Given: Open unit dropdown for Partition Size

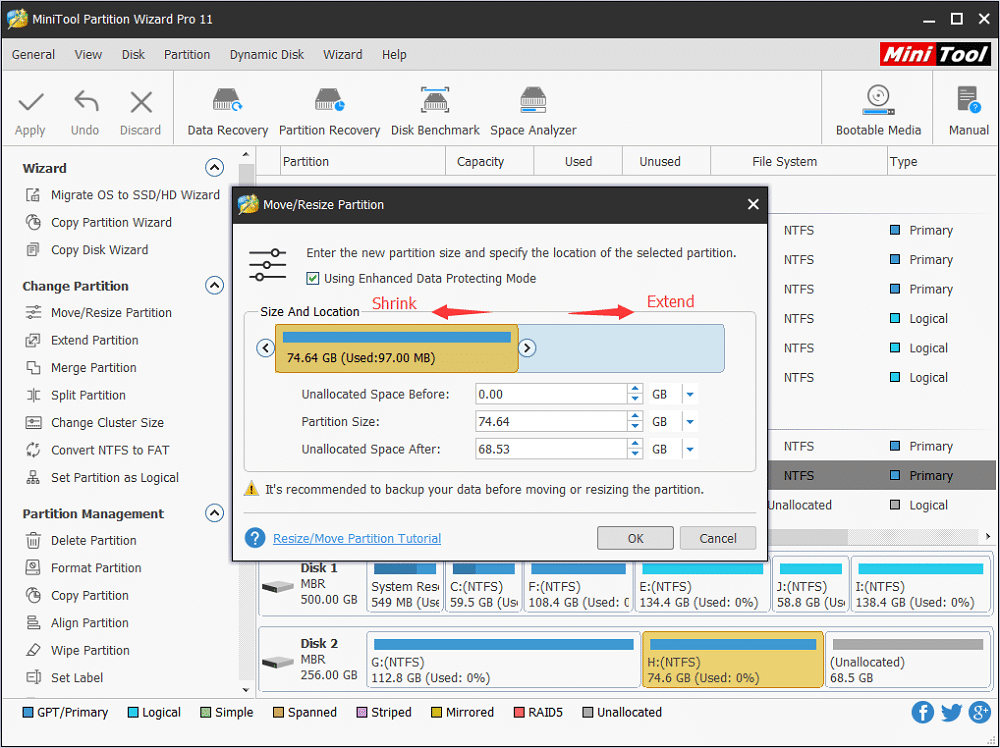Looking at the screenshot, I should point(690,422).
